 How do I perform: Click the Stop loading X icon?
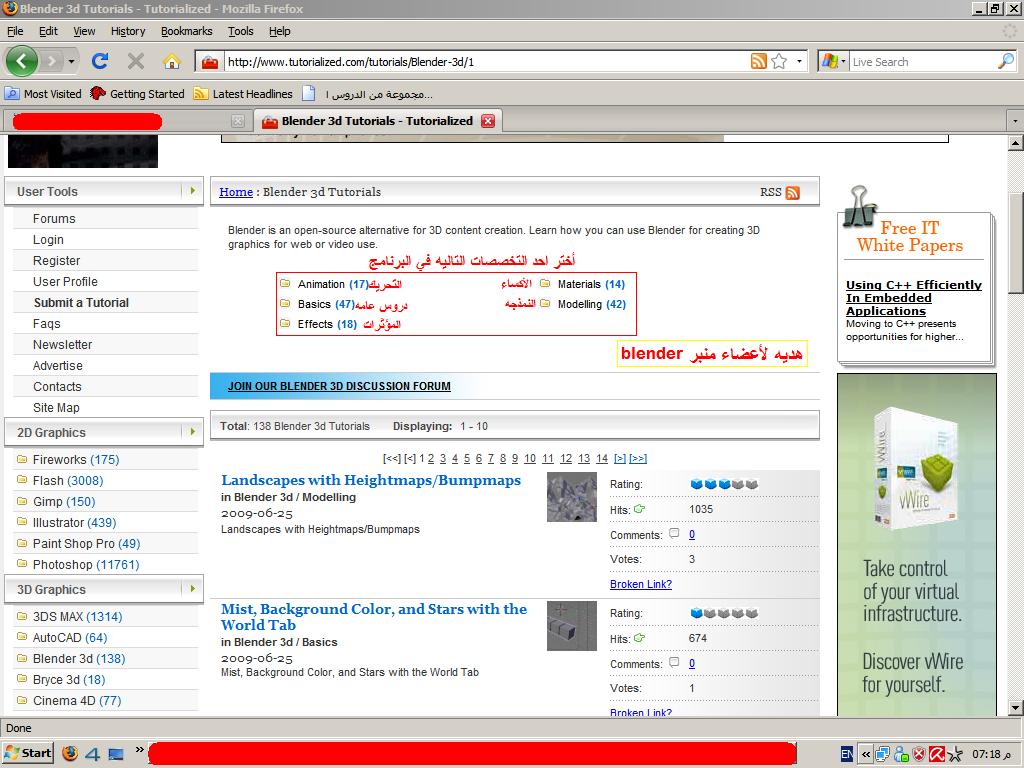point(136,61)
